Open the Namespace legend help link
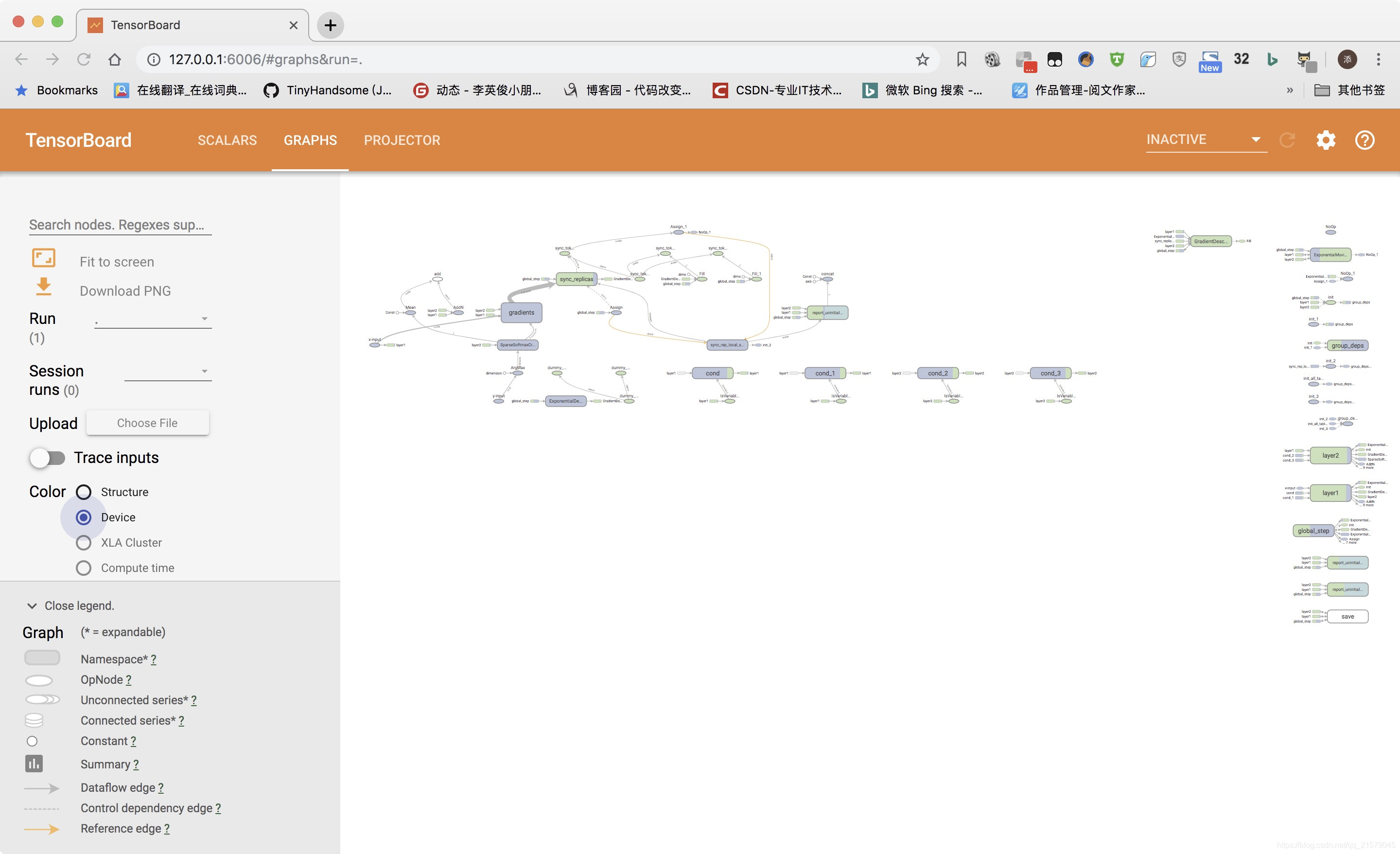Image resolution: width=1400 pixels, height=854 pixels. [x=154, y=659]
